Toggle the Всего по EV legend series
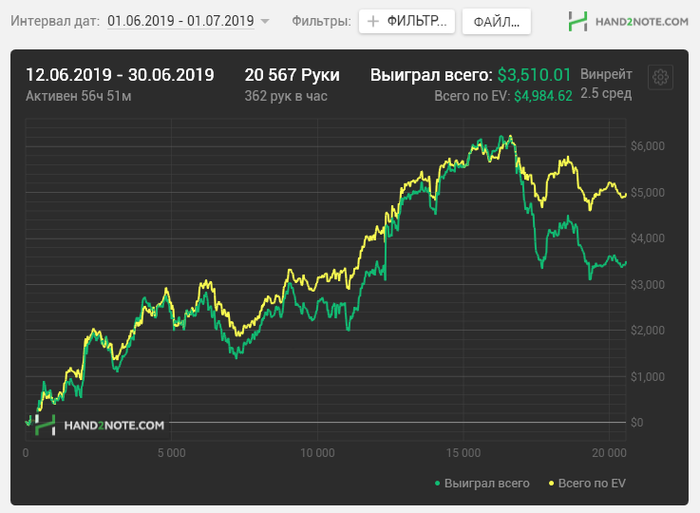The height and width of the screenshot is (513, 700). coord(587,483)
